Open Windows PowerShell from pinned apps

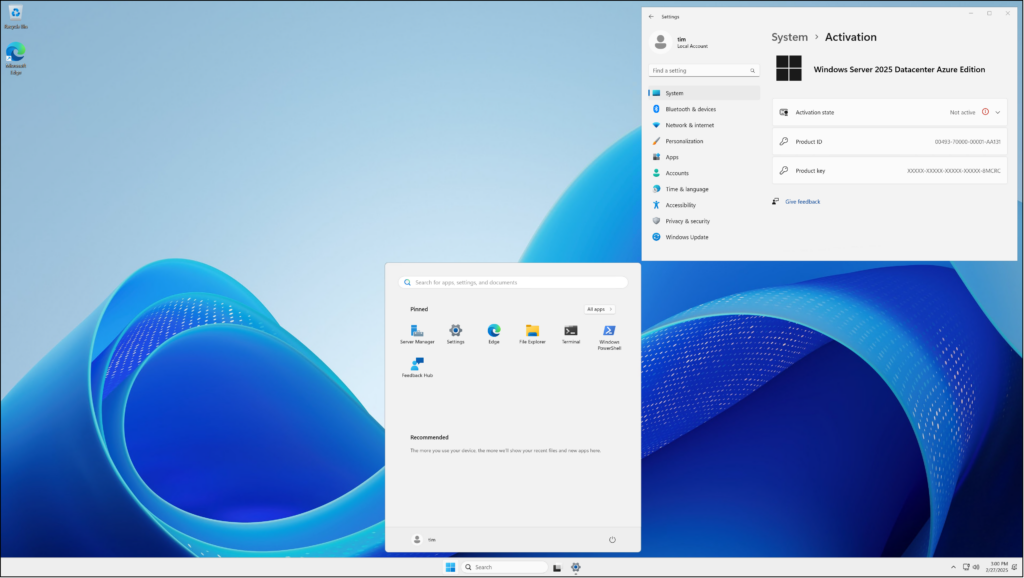[x=609, y=336]
